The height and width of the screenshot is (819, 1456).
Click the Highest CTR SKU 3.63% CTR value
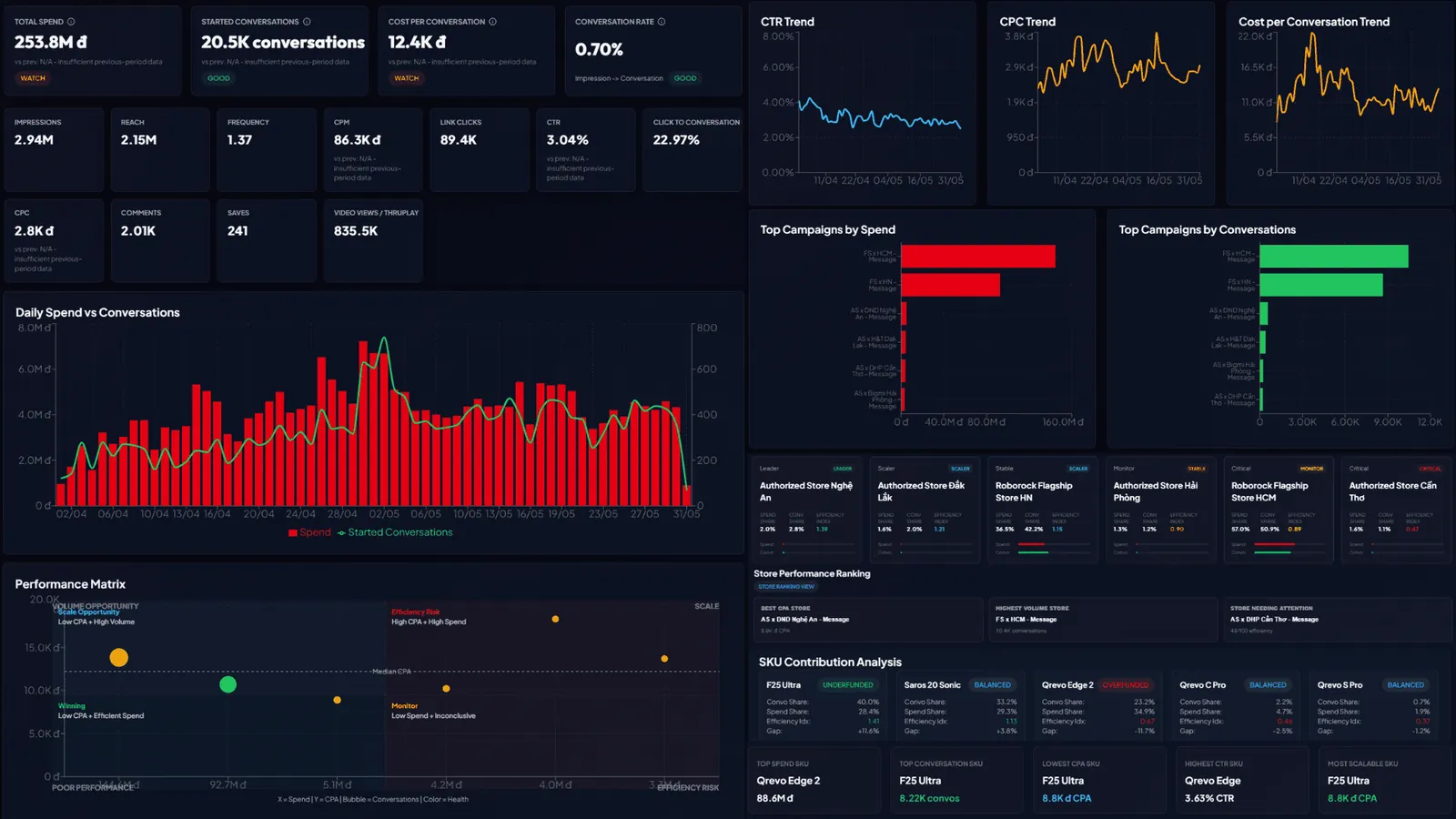(x=1209, y=798)
